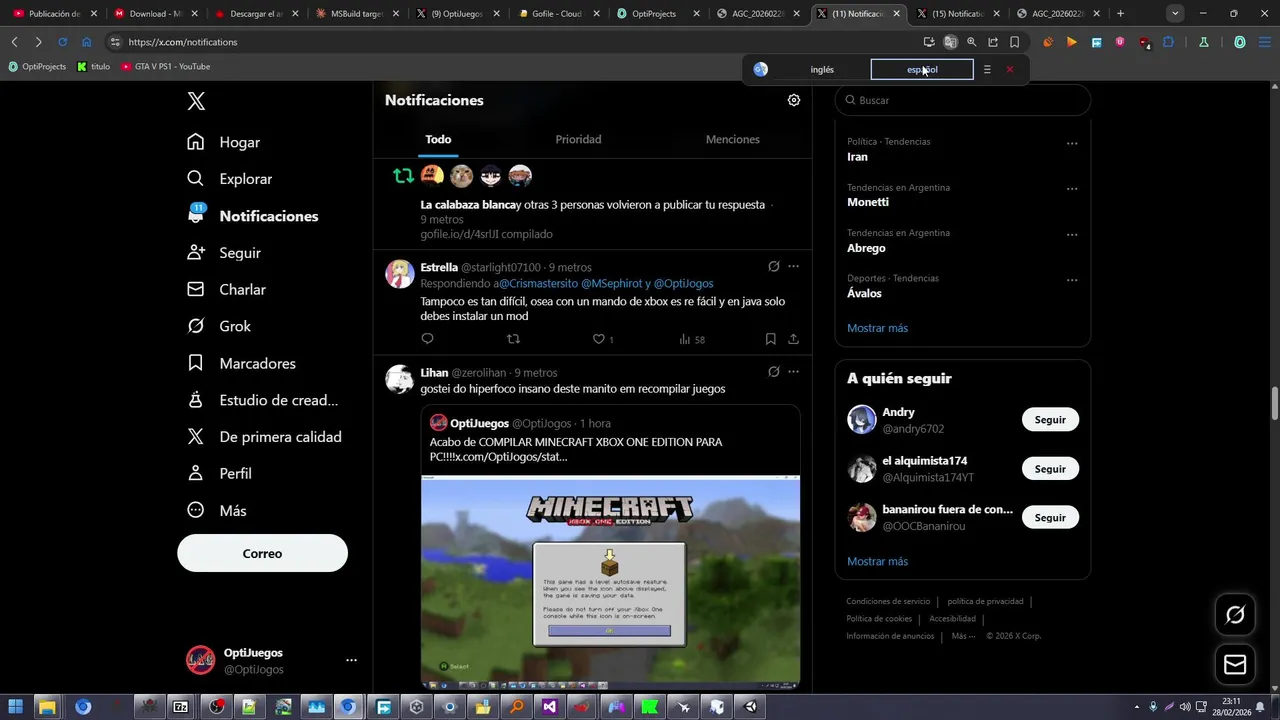The image size is (1280, 720).
Task: Expand Más footer links
Action: click(x=964, y=636)
